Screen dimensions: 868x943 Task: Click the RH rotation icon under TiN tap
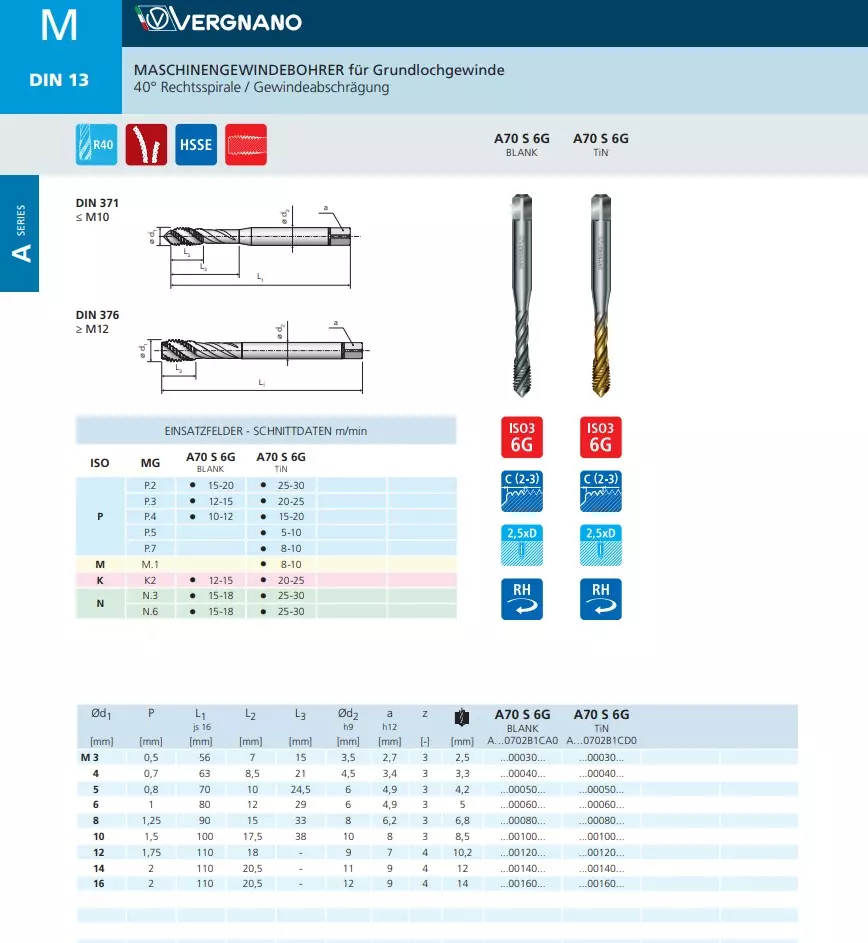pyautogui.click(x=600, y=598)
